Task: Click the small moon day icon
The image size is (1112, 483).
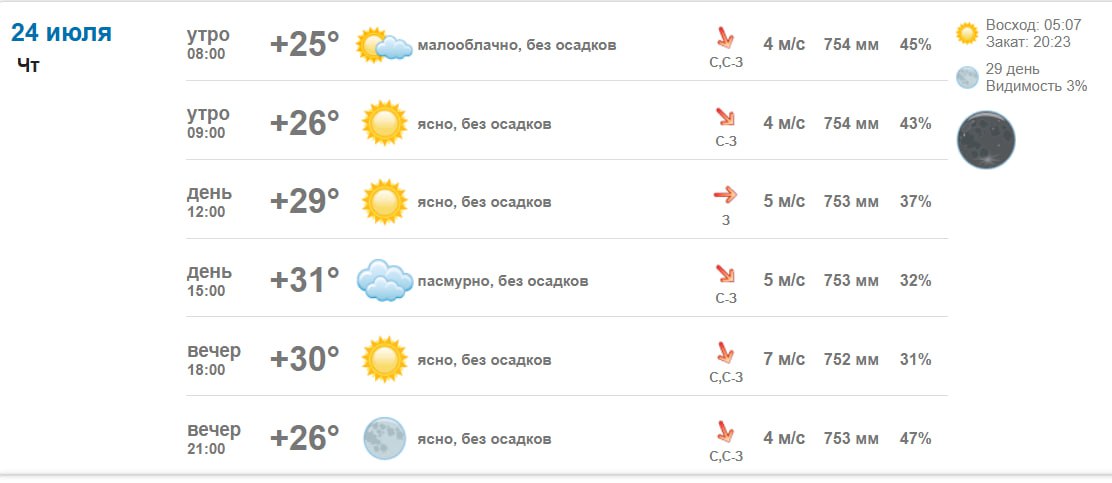Action: point(967,77)
